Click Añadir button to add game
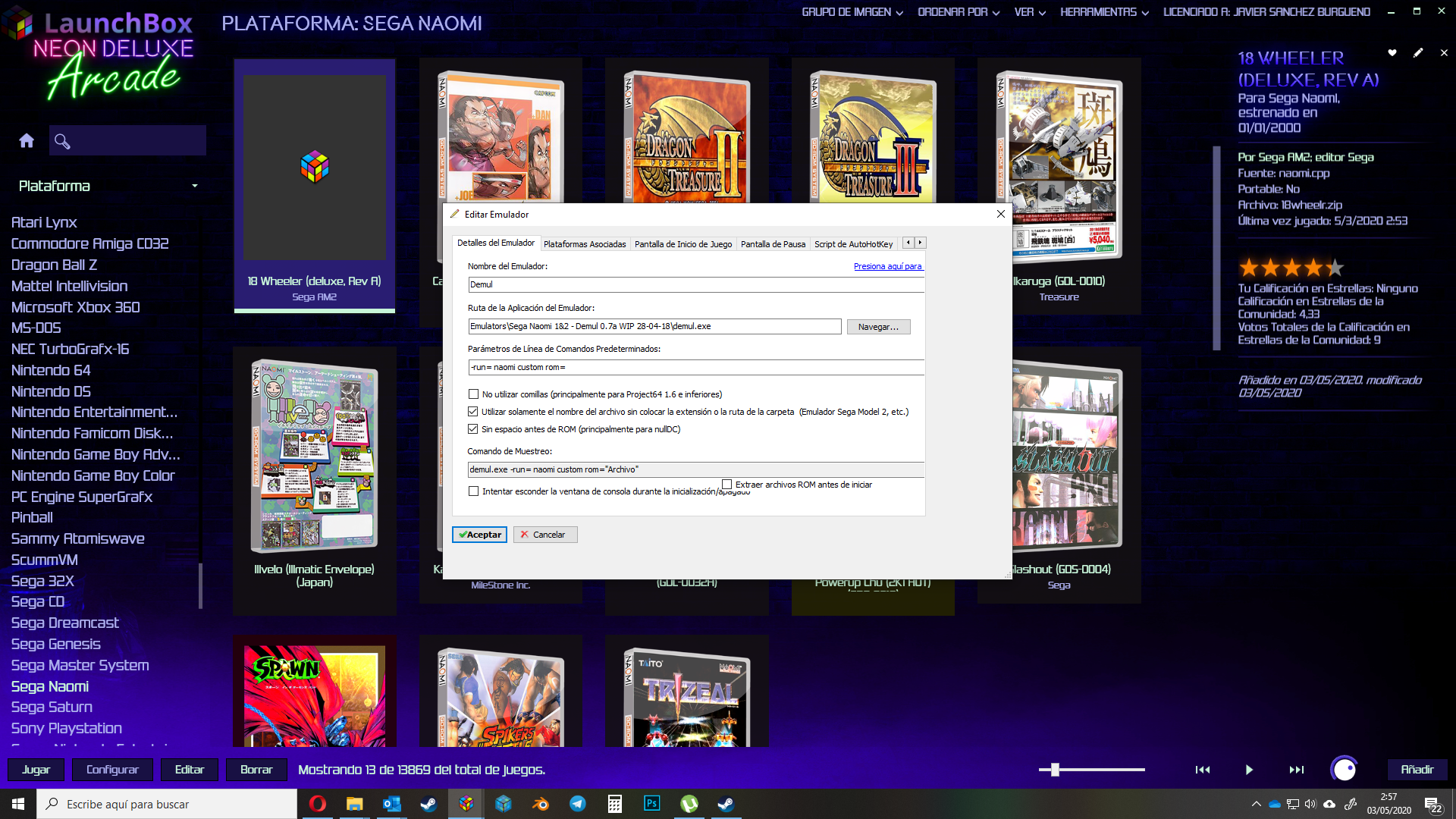1456x819 pixels. [1417, 770]
